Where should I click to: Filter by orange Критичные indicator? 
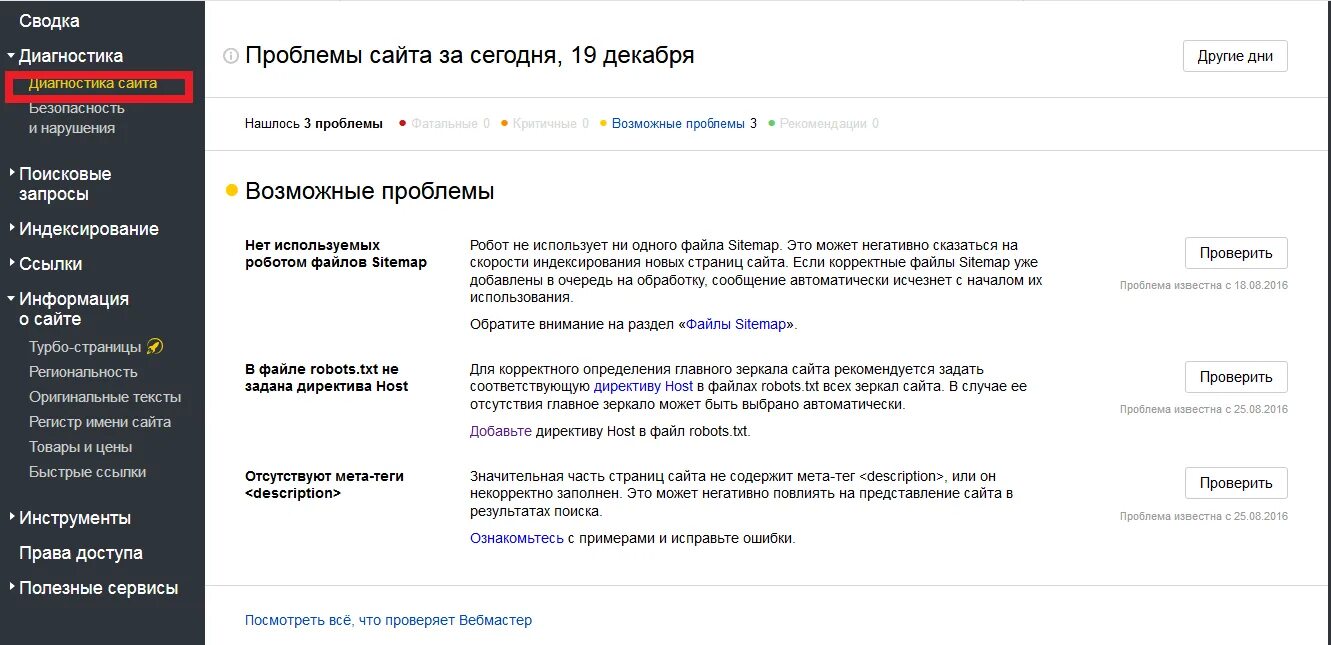point(544,124)
